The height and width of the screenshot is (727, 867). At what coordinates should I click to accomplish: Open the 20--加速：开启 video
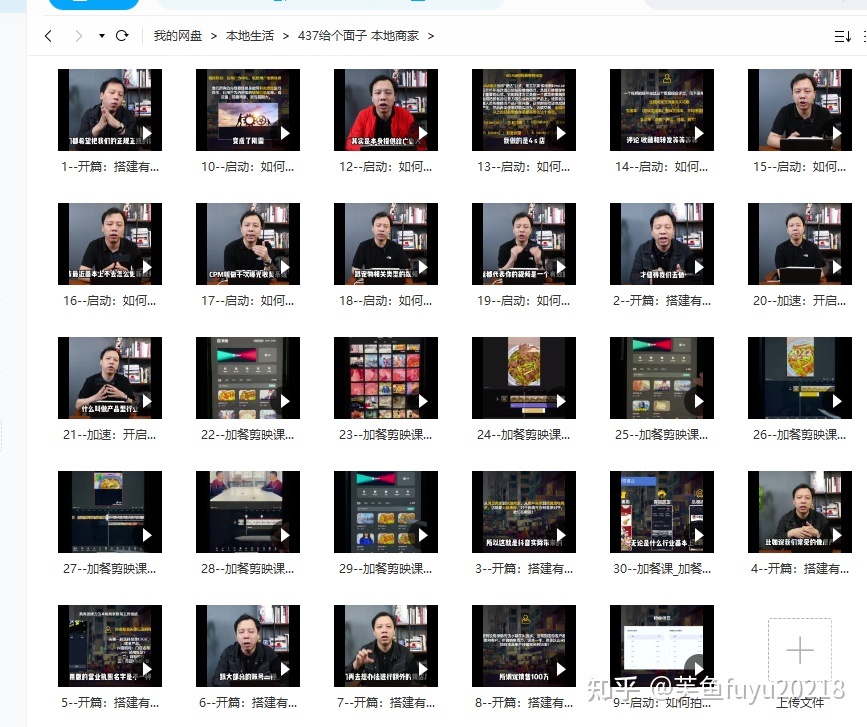pyautogui.click(x=800, y=244)
